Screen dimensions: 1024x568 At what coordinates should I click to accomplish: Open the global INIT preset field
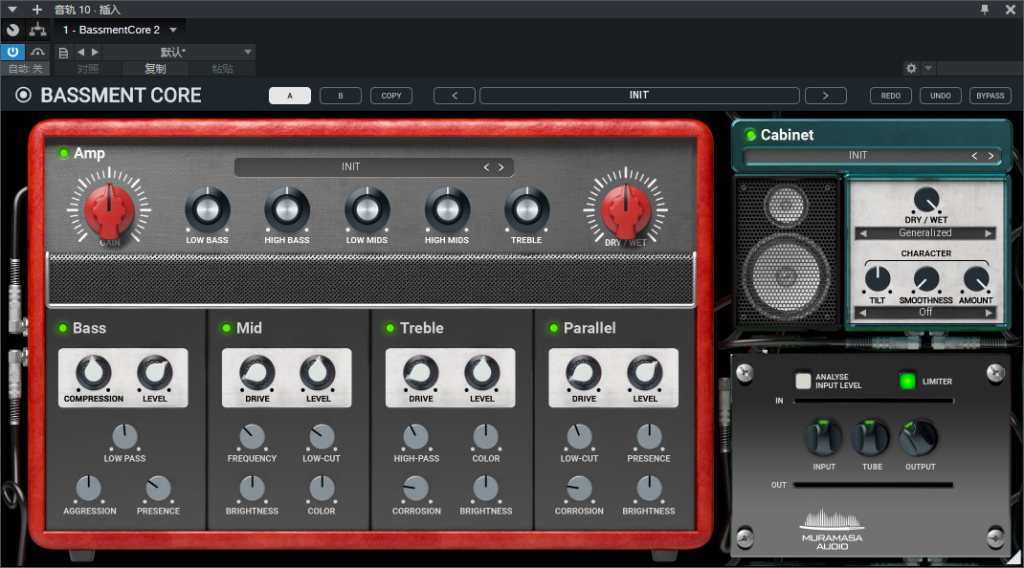click(639, 95)
